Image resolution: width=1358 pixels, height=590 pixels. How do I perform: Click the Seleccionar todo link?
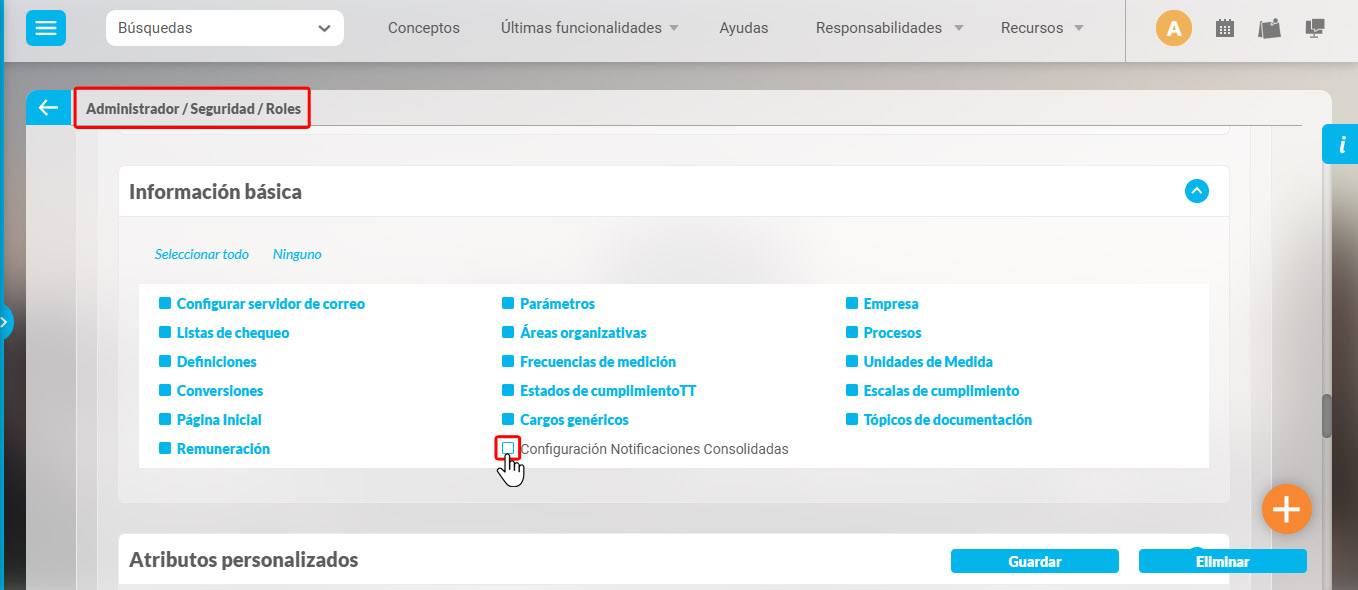coord(202,254)
